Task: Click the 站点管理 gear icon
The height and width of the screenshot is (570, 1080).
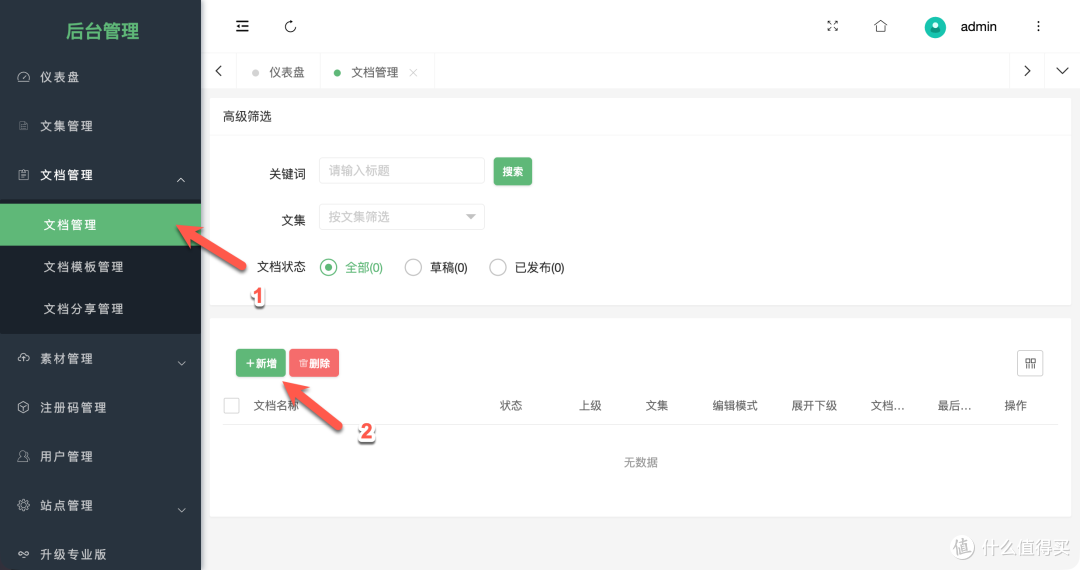Action: click(x=23, y=505)
